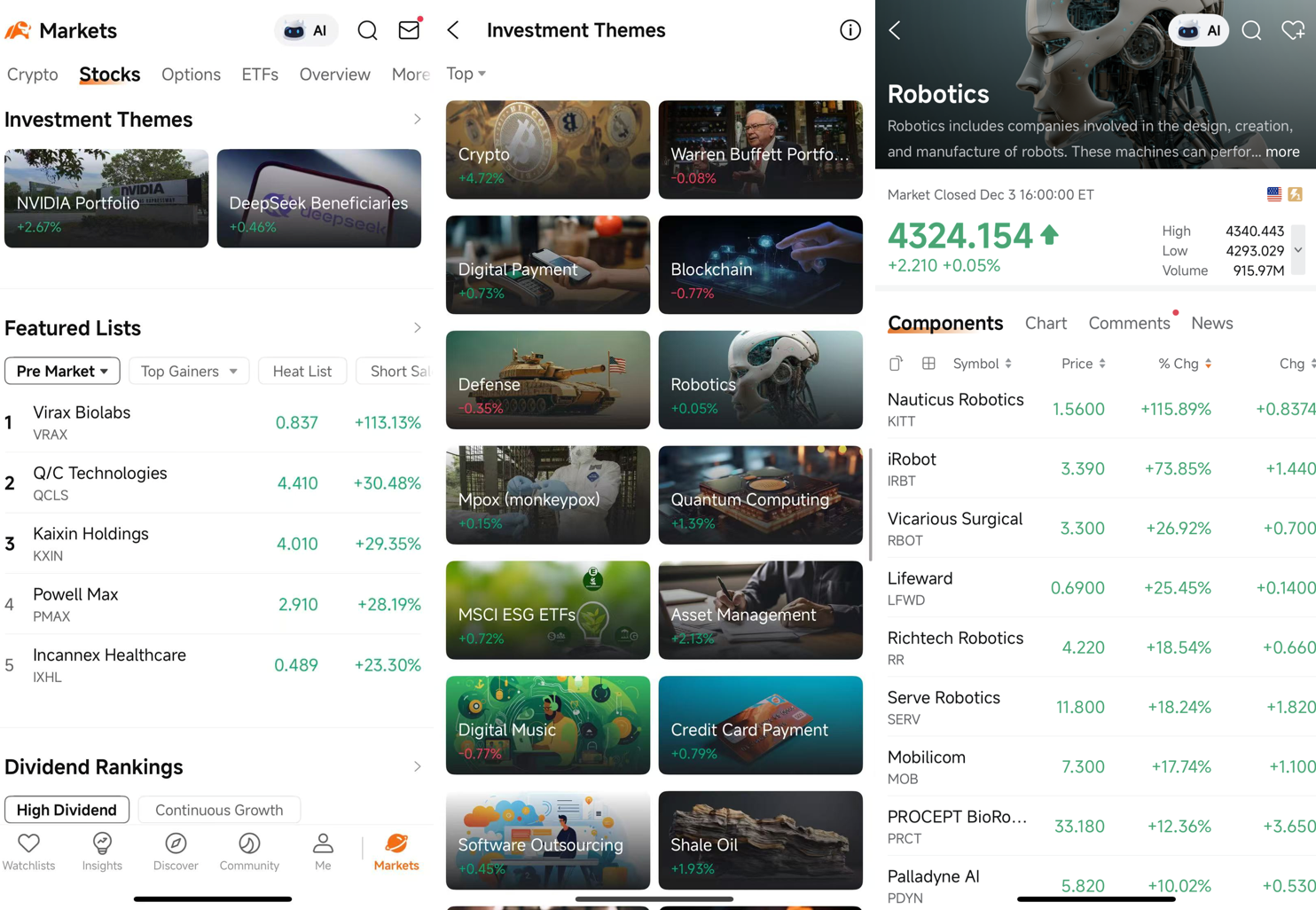
Task: Switch to the Options tab
Action: click(x=191, y=75)
